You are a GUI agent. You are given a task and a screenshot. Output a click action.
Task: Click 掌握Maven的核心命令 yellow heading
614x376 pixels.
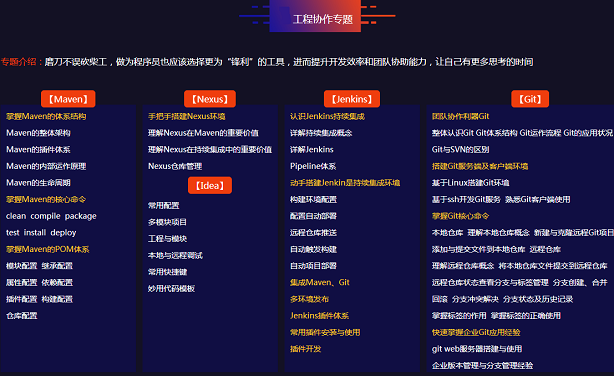pos(46,199)
